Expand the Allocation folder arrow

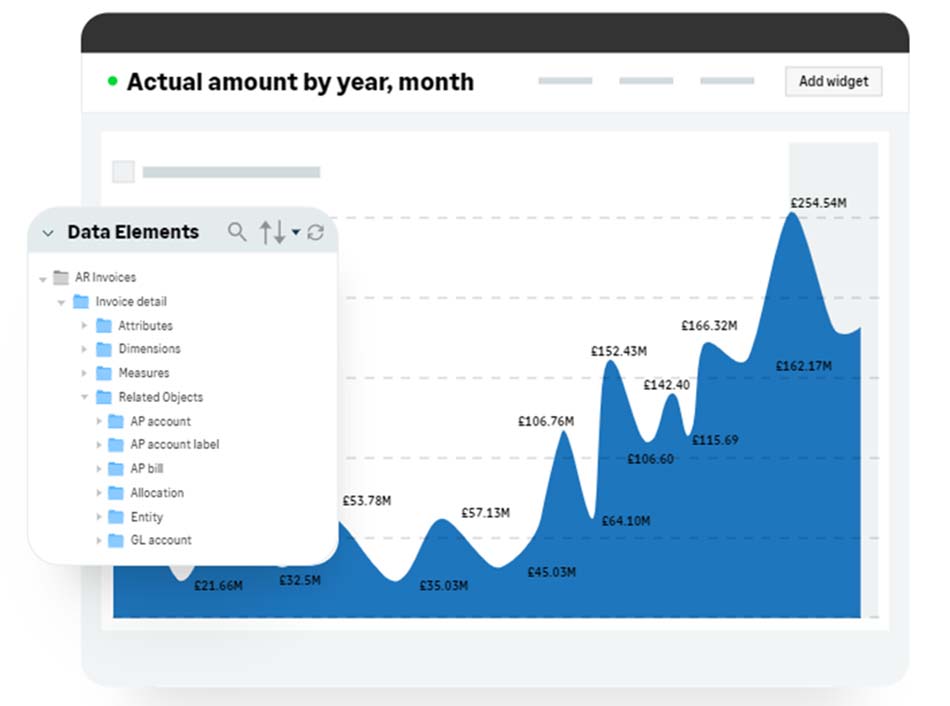(x=99, y=493)
